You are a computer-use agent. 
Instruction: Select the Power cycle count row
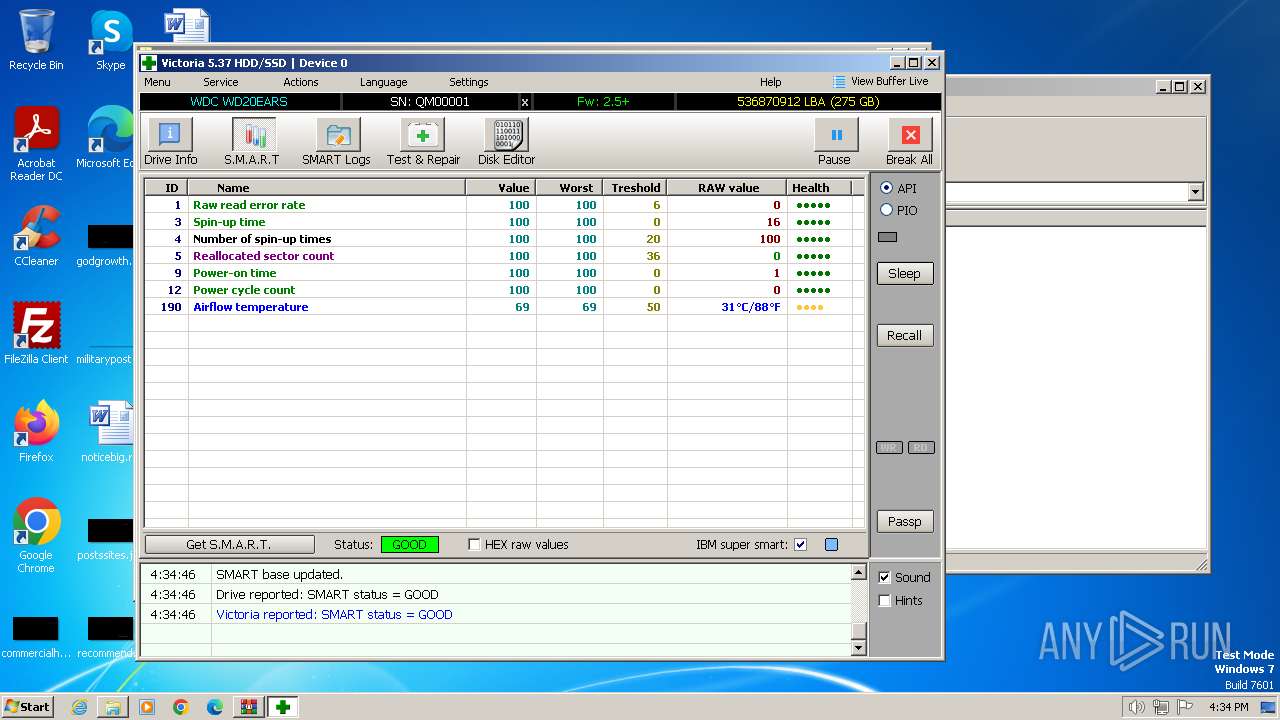coord(505,290)
